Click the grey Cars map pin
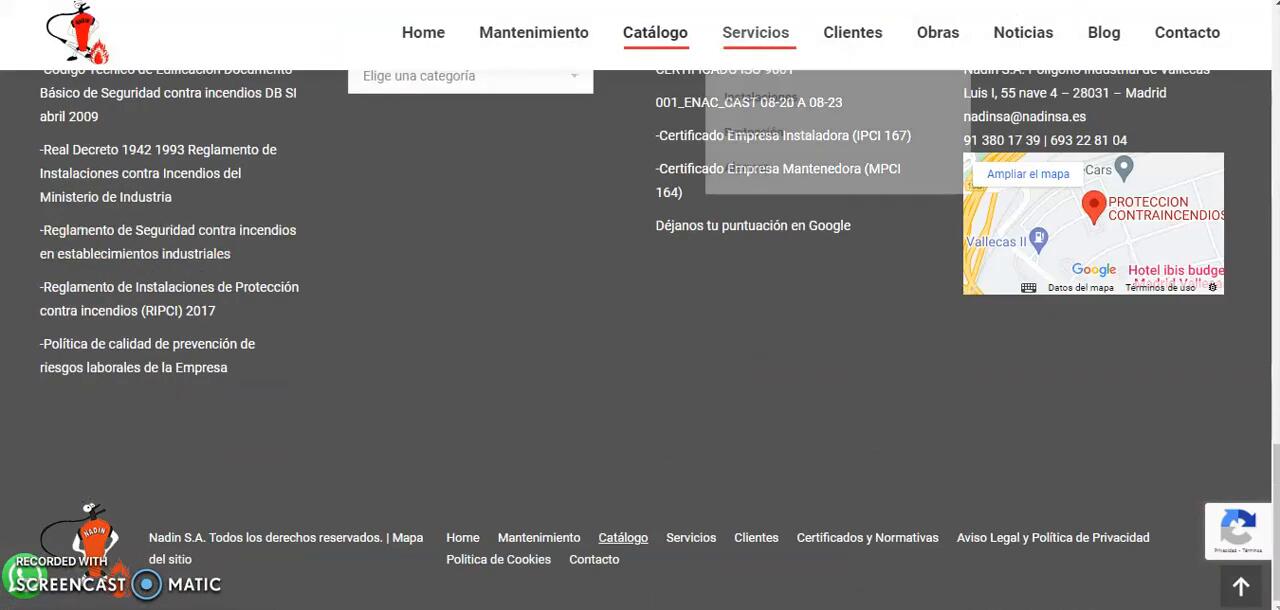This screenshot has height=610, width=1280. pyautogui.click(x=1124, y=167)
